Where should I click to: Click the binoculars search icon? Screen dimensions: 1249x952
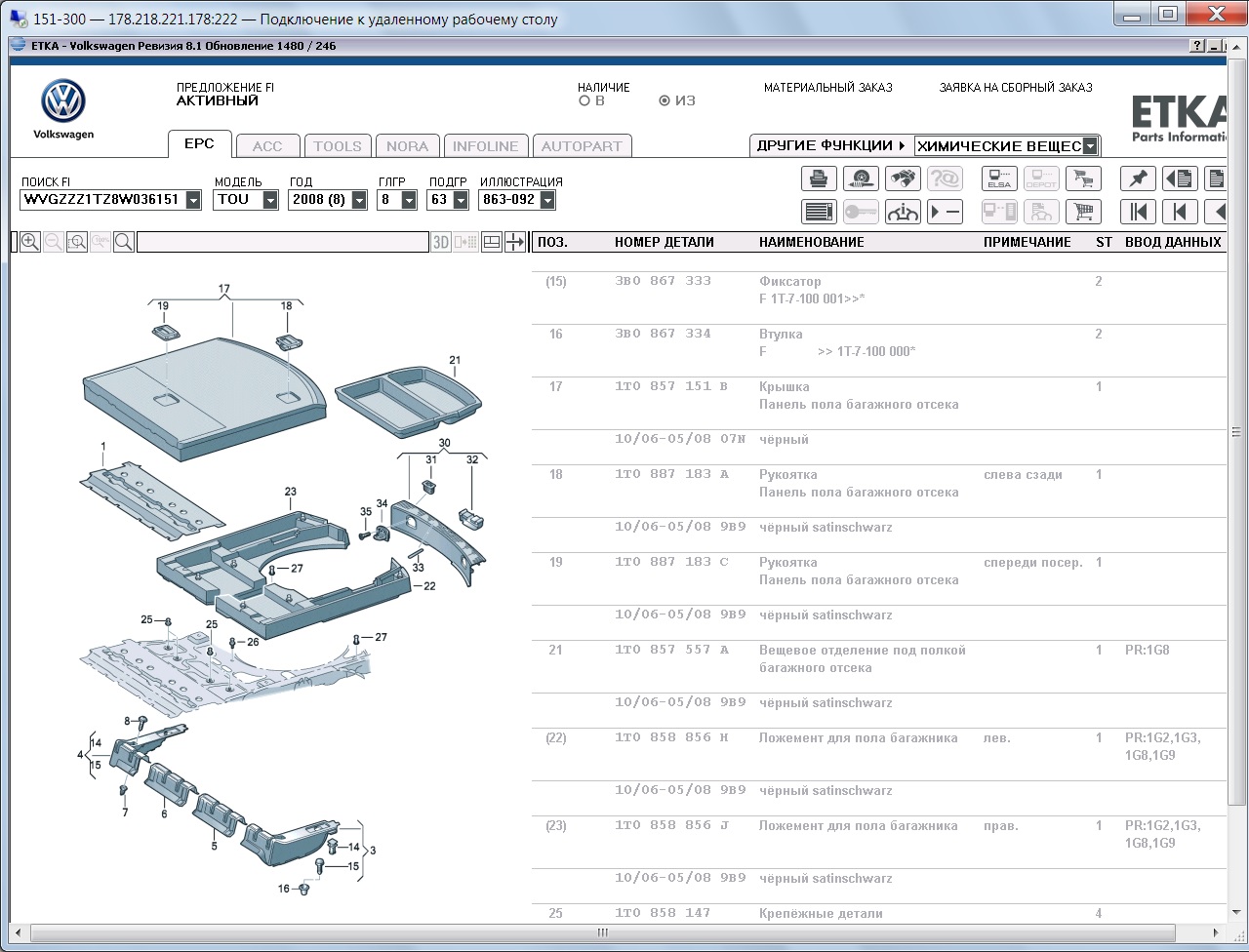pyautogui.click(x=903, y=178)
